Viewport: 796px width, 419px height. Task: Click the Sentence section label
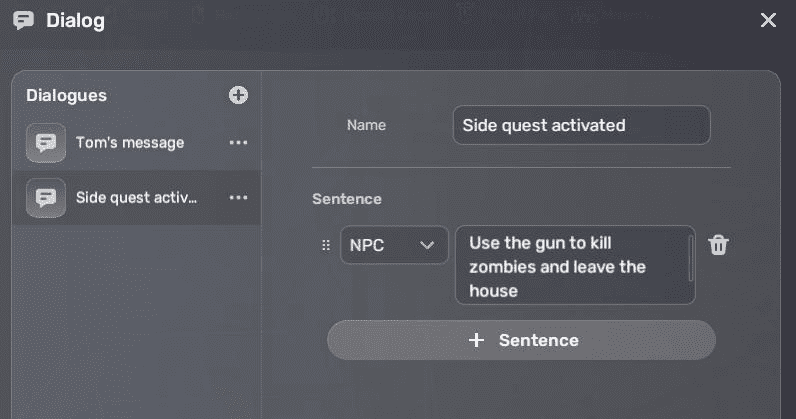point(346,199)
